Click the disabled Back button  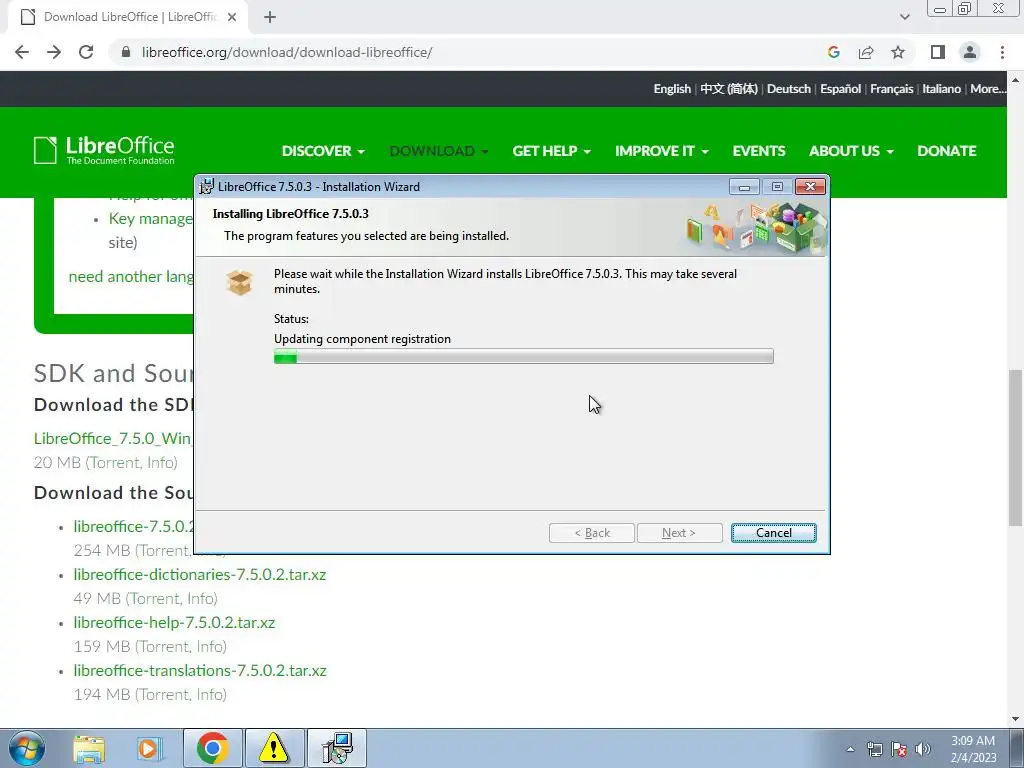click(592, 533)
